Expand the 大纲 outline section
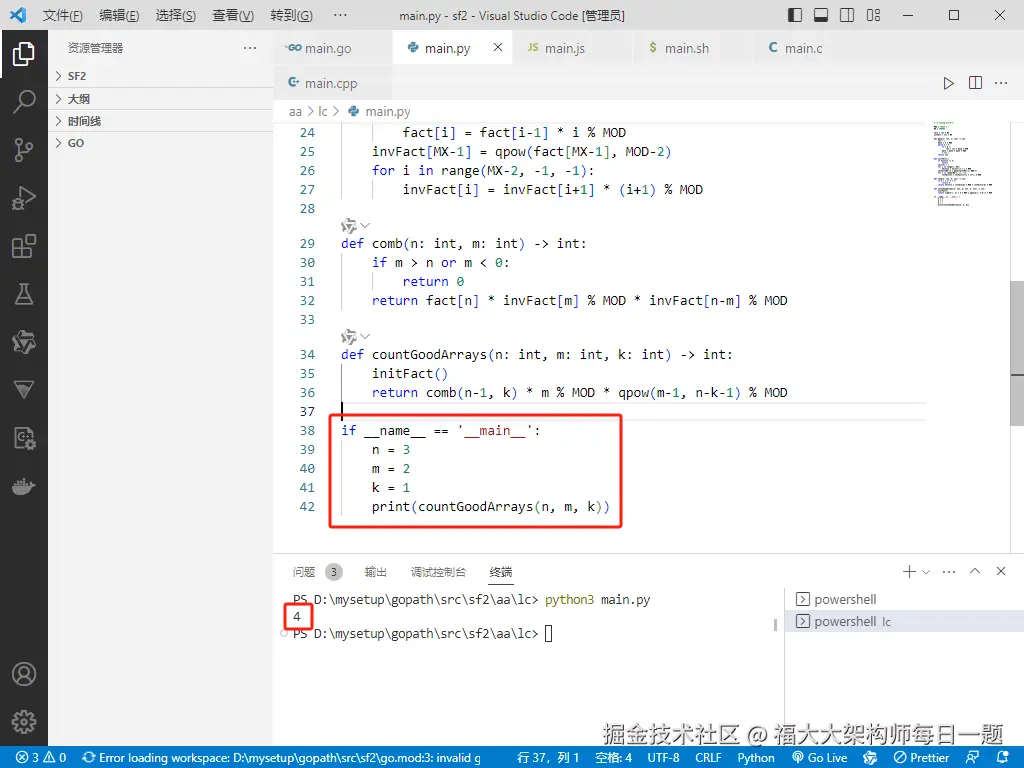The height and width of the screenshot is (768, 1024). tap(161, 99)
